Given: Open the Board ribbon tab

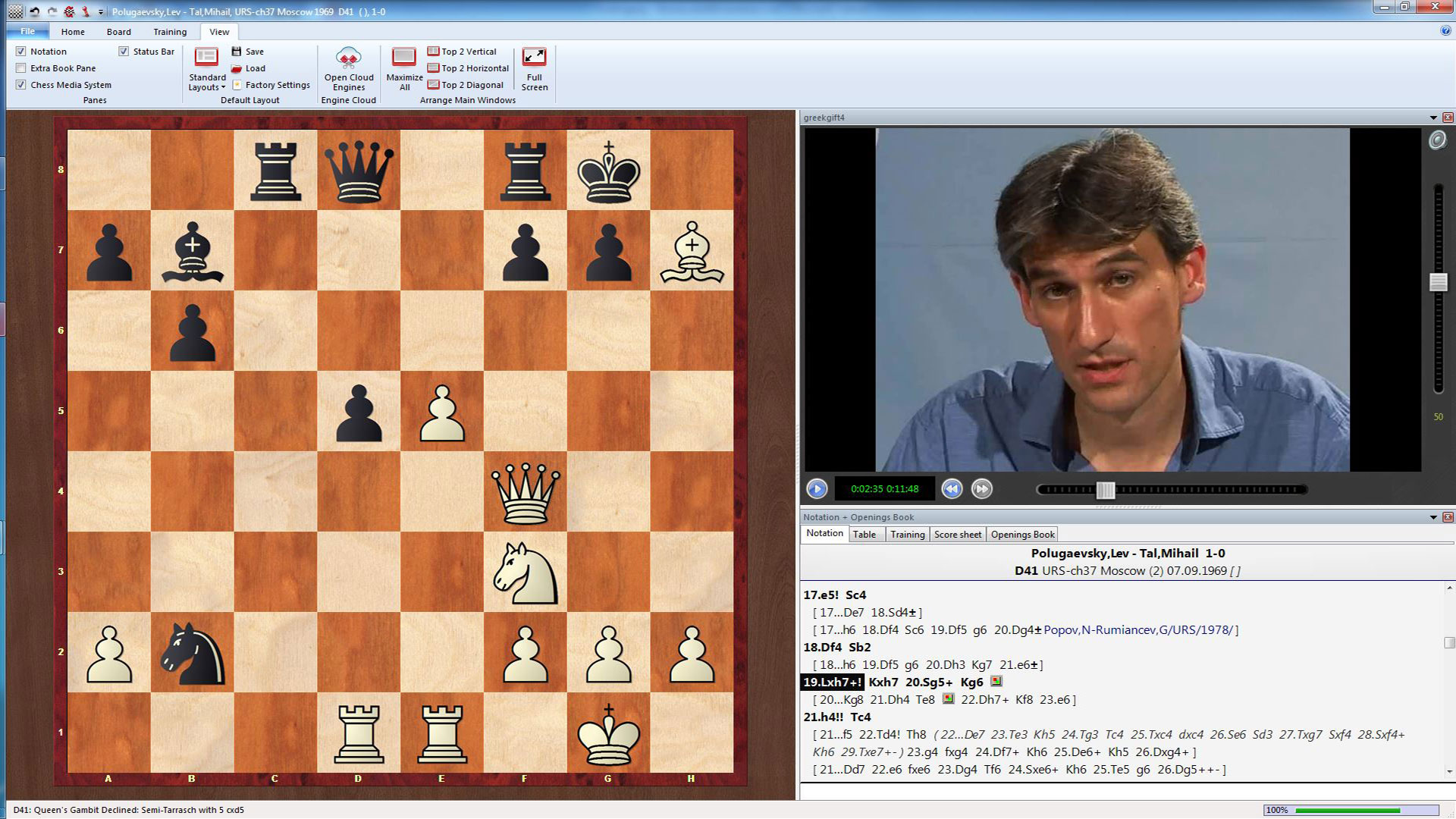Looking at the screenshot, I should tap(118, 32).
